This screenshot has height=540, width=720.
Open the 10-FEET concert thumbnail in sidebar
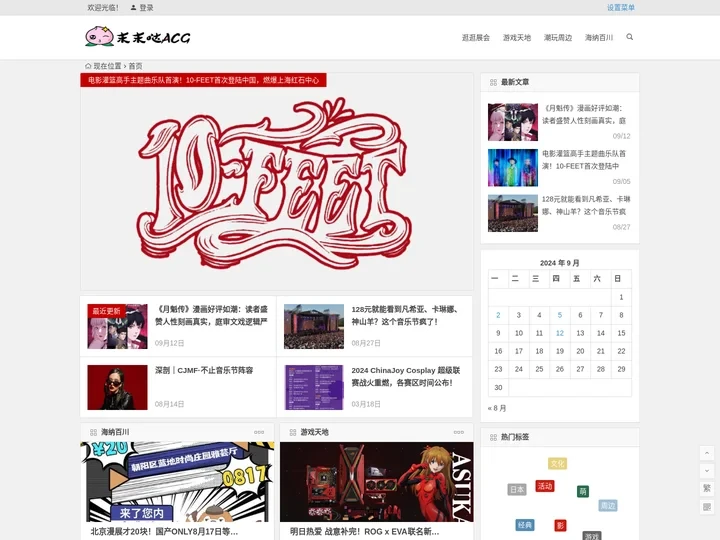point(512,168)
